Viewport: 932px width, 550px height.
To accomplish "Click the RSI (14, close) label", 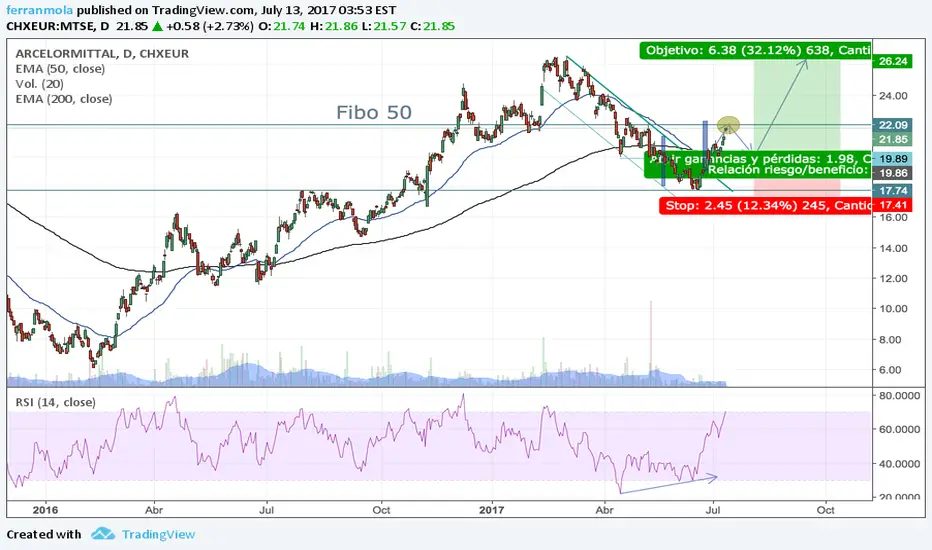I will [55, 403].
